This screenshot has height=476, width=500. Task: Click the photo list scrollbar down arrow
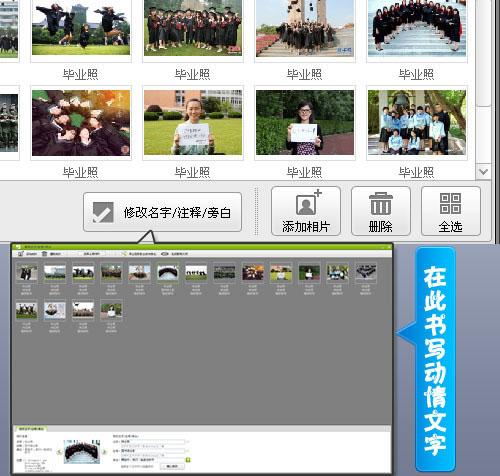[x=483, y=172]
